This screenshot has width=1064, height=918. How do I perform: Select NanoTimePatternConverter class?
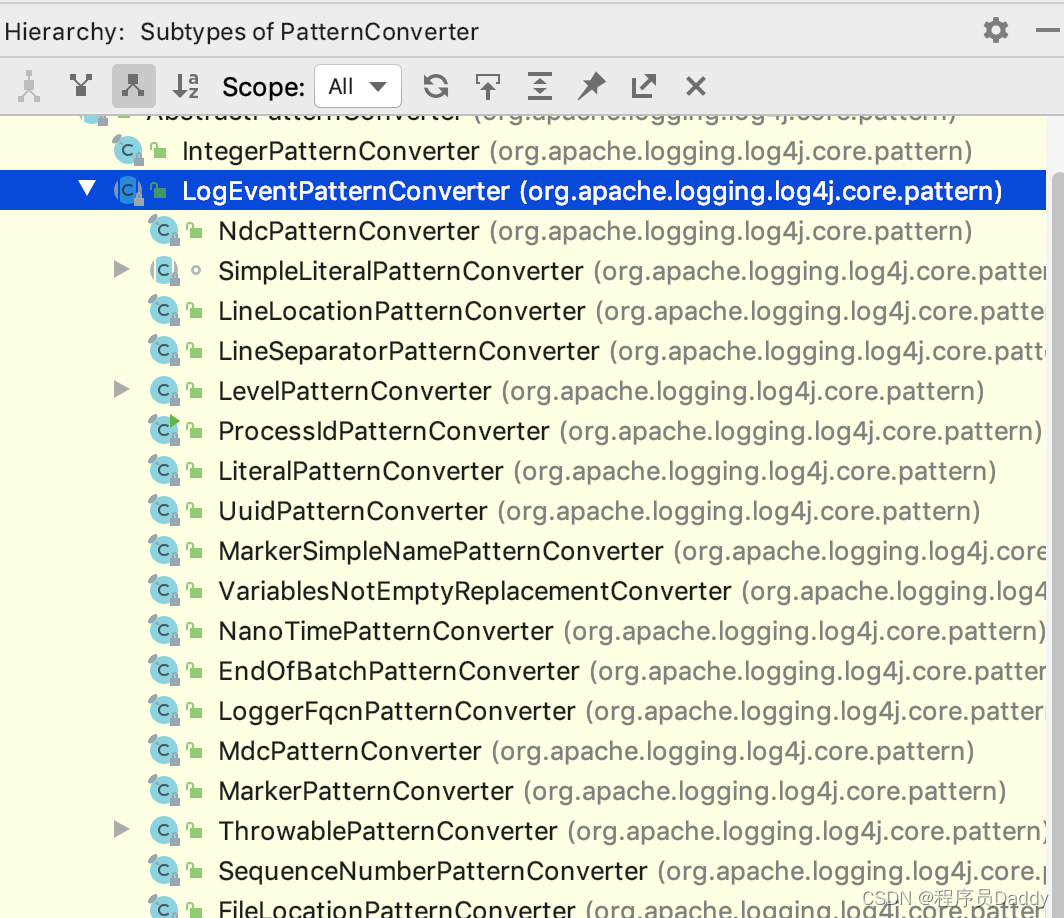coord(385,632)
